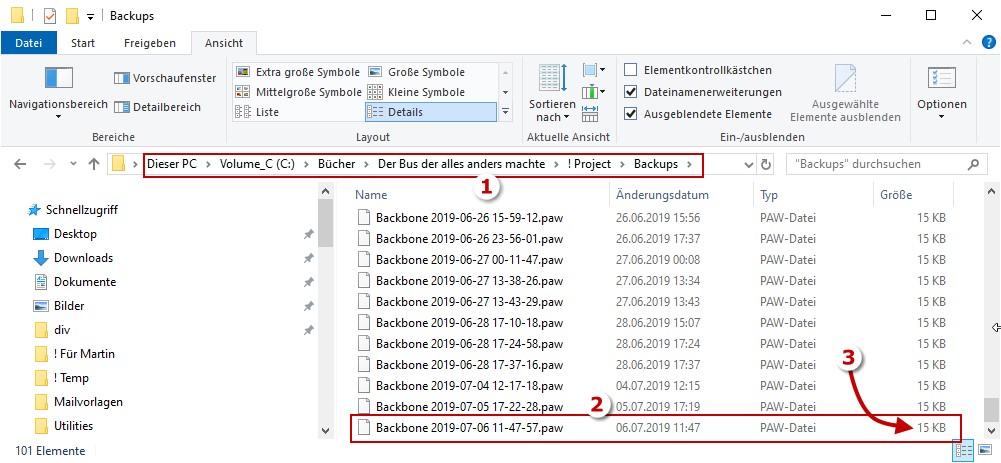This screenshot has height=463, width=1001.
Task: Choose Große Symbole layout
Action: (x=418, y=72)
